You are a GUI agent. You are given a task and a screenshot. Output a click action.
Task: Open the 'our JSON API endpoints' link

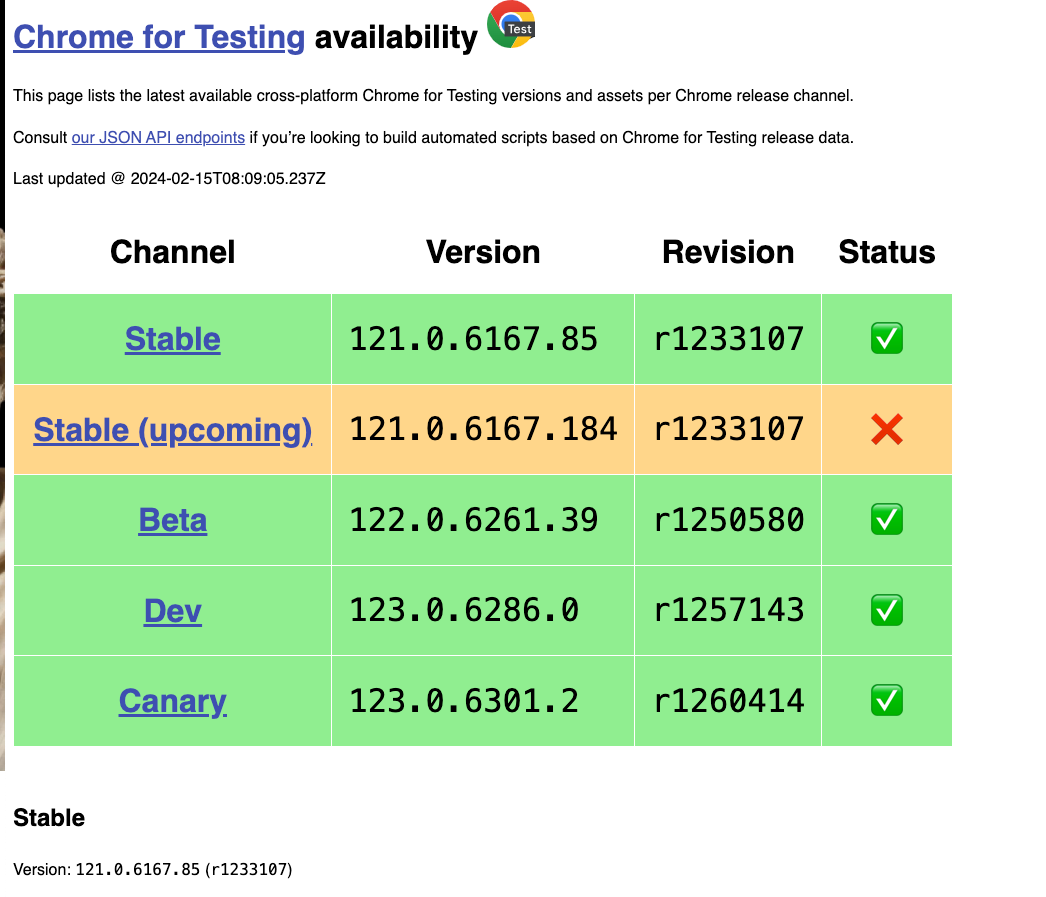point(158,138)
